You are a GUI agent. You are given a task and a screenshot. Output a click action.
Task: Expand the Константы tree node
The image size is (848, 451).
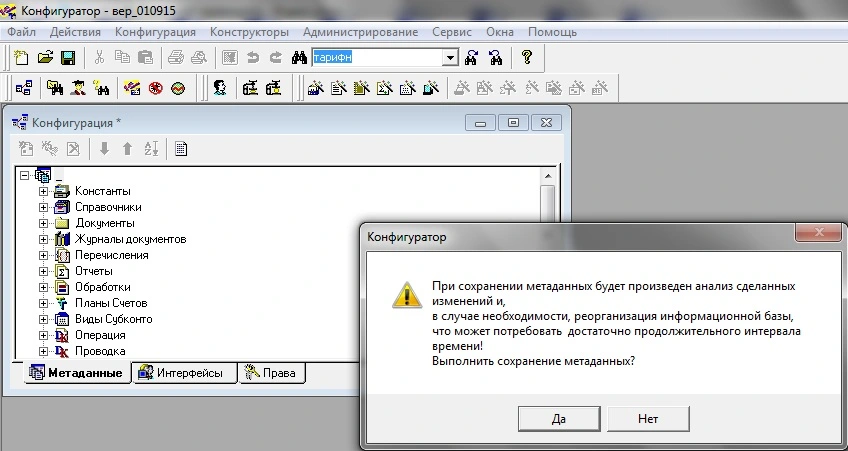(x=43, y=191)
